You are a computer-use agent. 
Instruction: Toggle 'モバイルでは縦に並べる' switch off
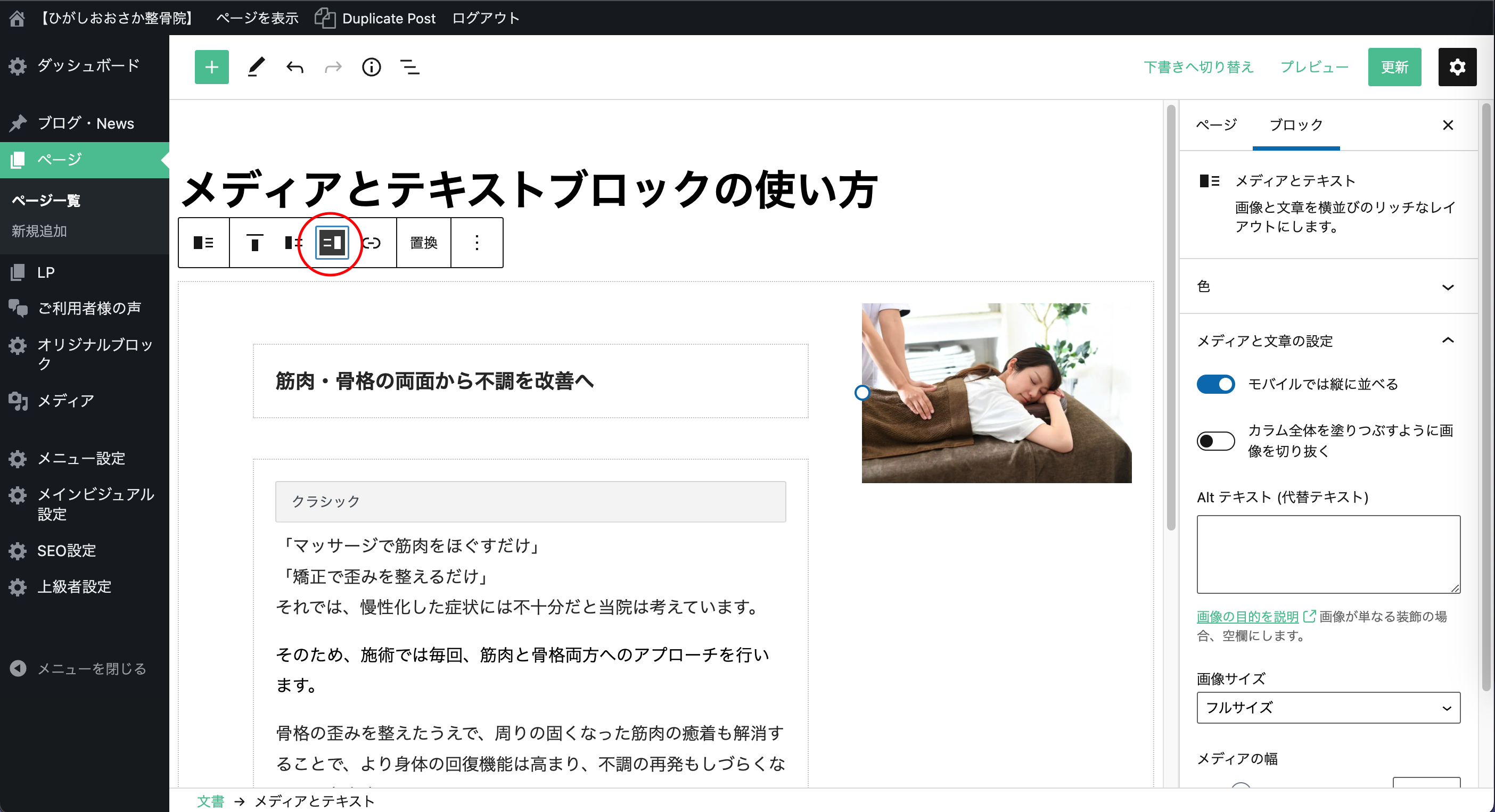[1215, 384]
